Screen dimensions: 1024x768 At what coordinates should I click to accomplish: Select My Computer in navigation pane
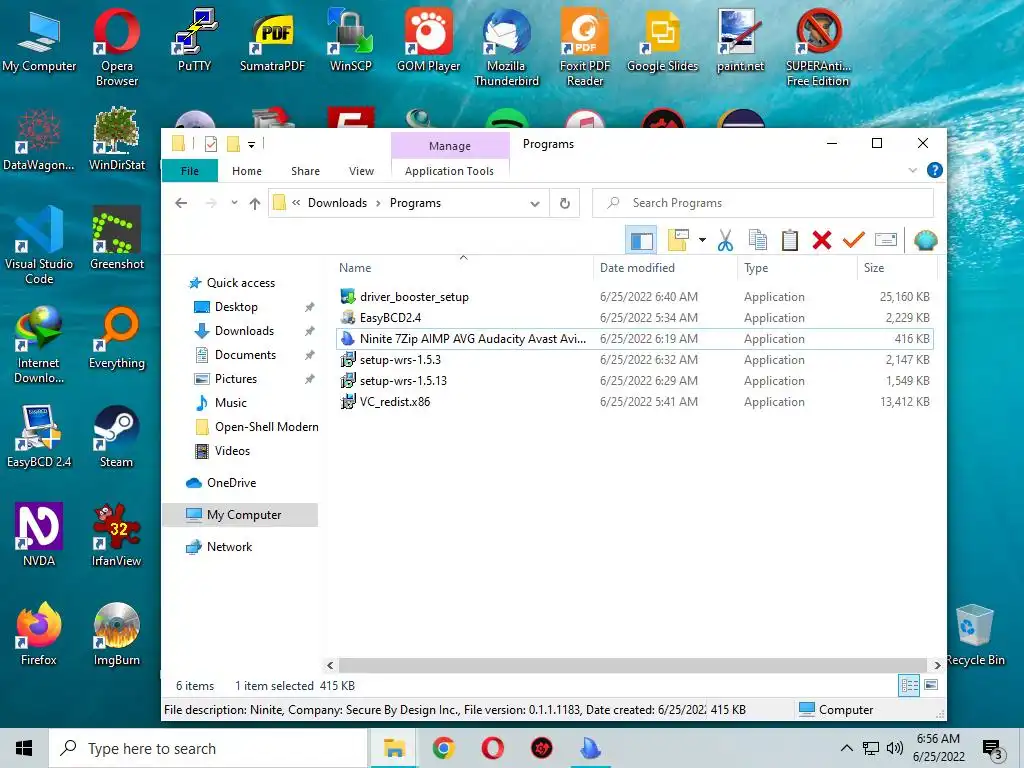[x=240, y=515]
